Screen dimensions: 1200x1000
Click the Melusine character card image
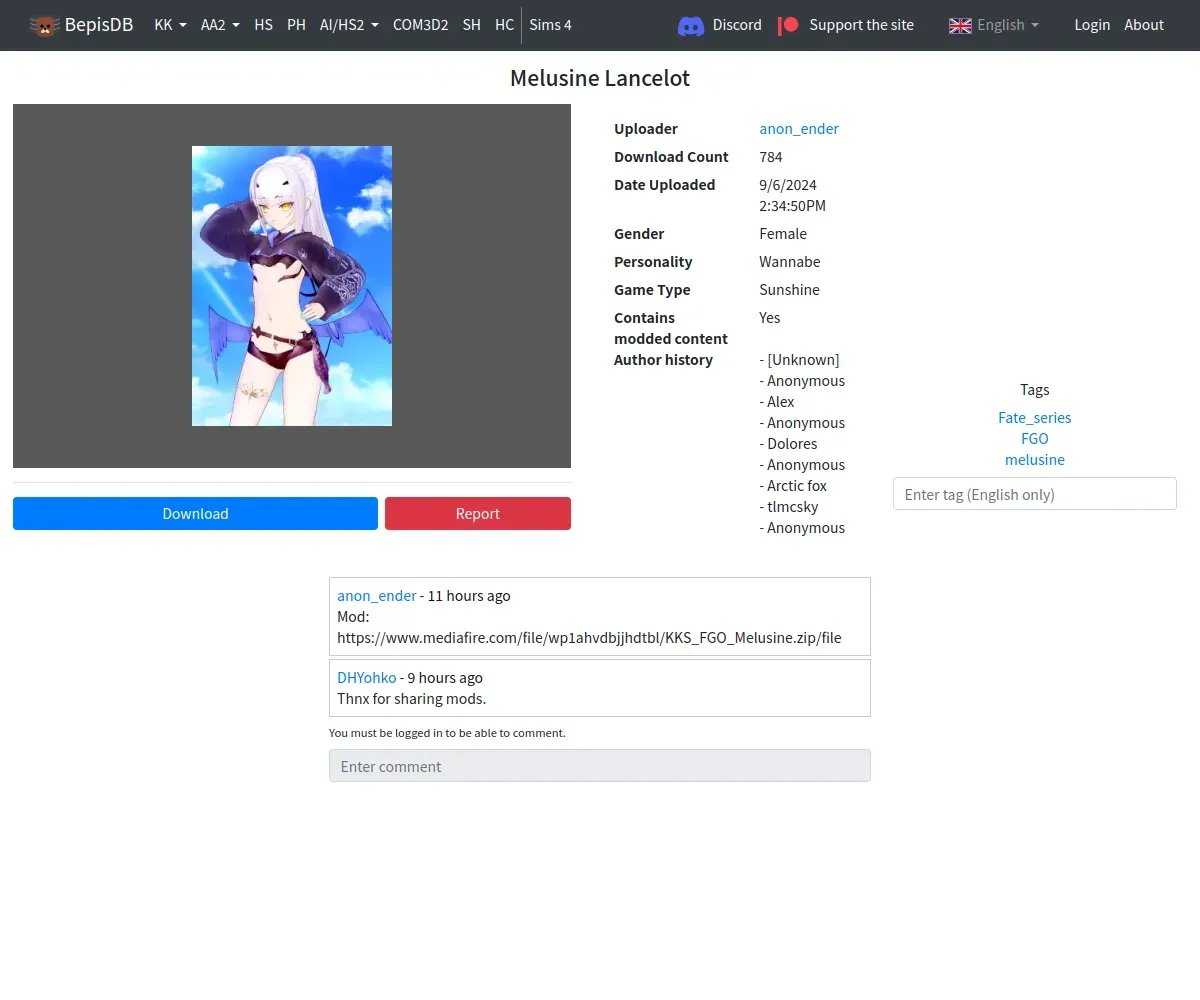pos(292,286)
